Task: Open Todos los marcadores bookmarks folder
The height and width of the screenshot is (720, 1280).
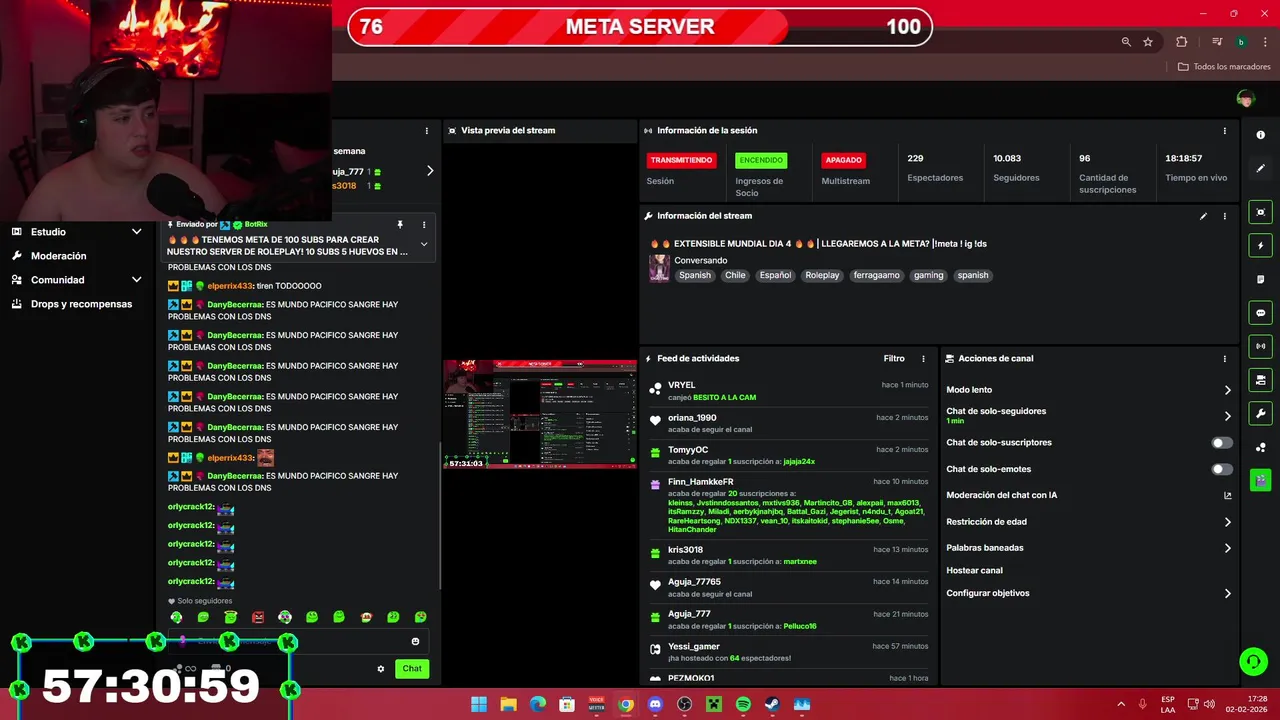Action: 1224,67
